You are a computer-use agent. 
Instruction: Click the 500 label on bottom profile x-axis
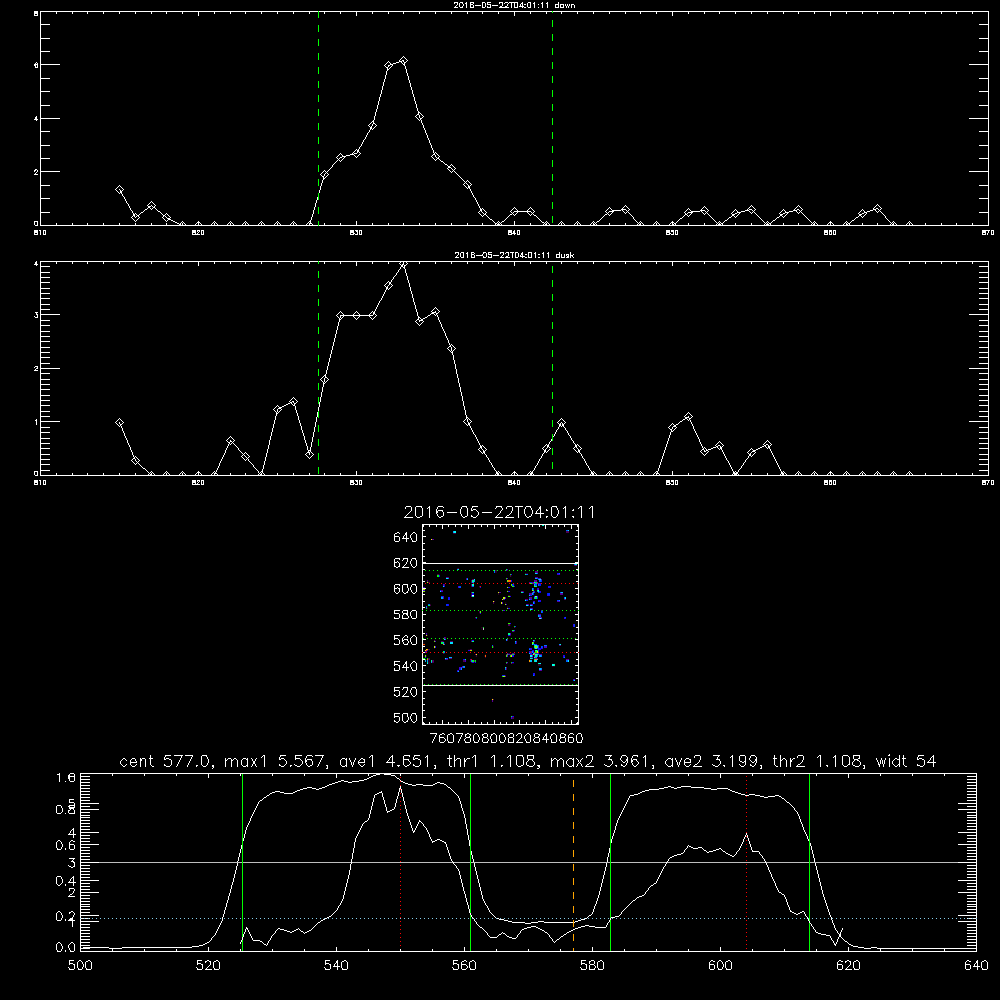(x=80, y=966)
